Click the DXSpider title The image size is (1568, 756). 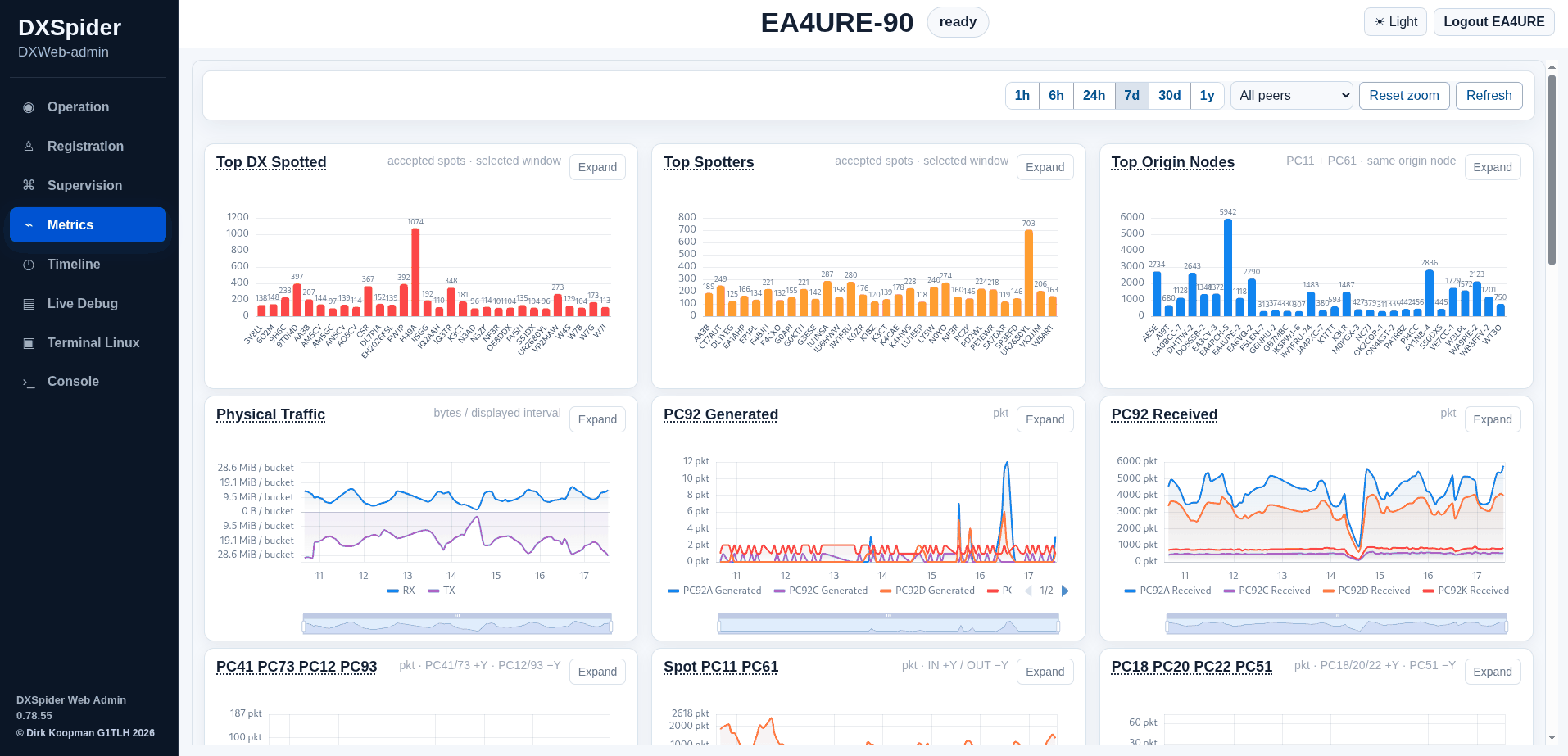point(70,28)
